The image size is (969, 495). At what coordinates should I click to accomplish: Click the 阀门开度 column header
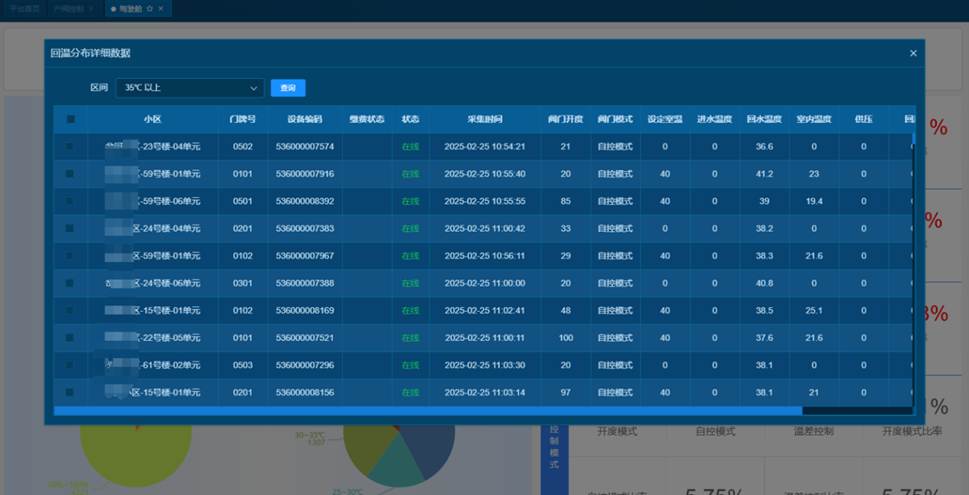[565, 119]
